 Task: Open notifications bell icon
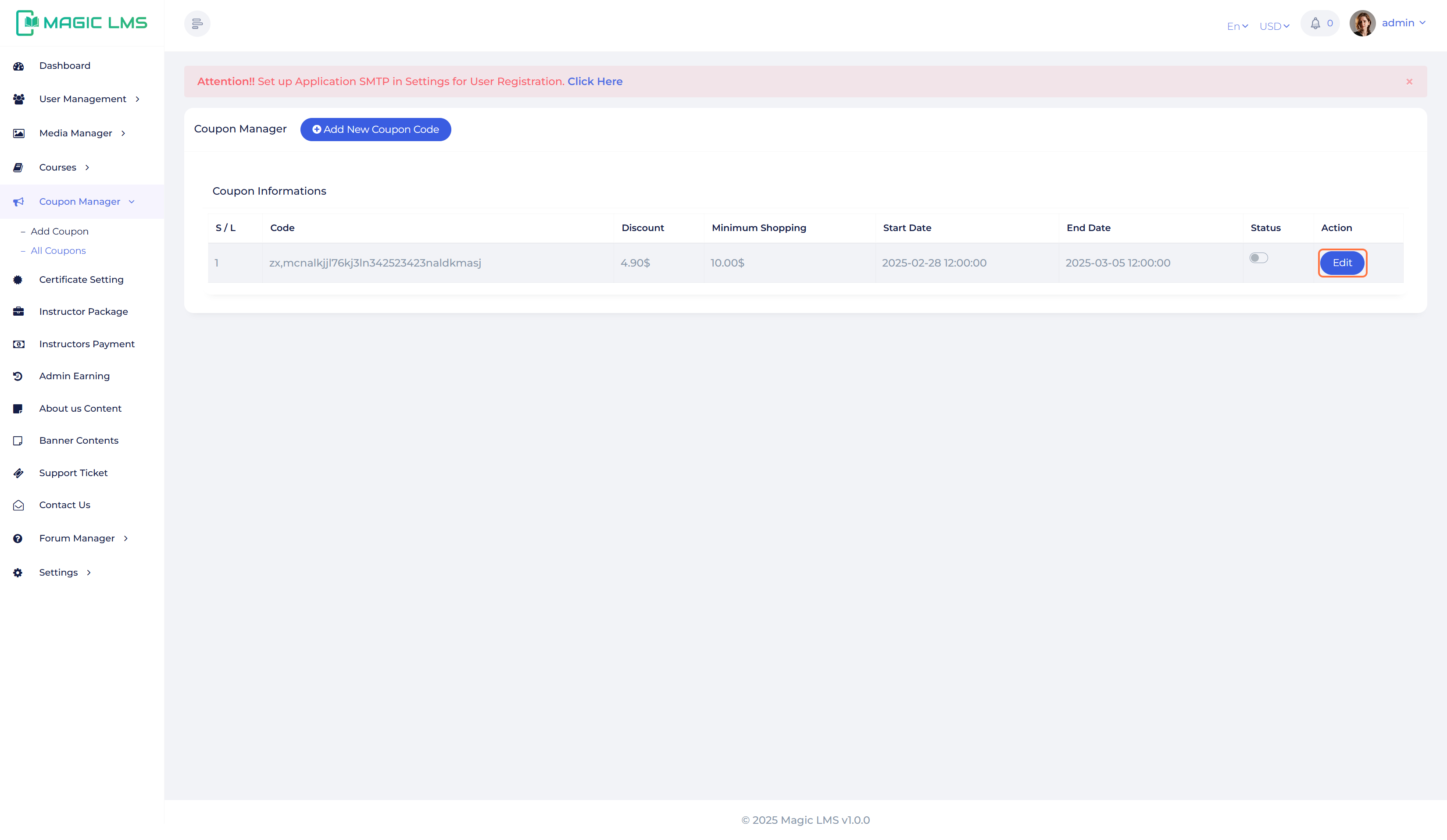[x=1315, y=24]
